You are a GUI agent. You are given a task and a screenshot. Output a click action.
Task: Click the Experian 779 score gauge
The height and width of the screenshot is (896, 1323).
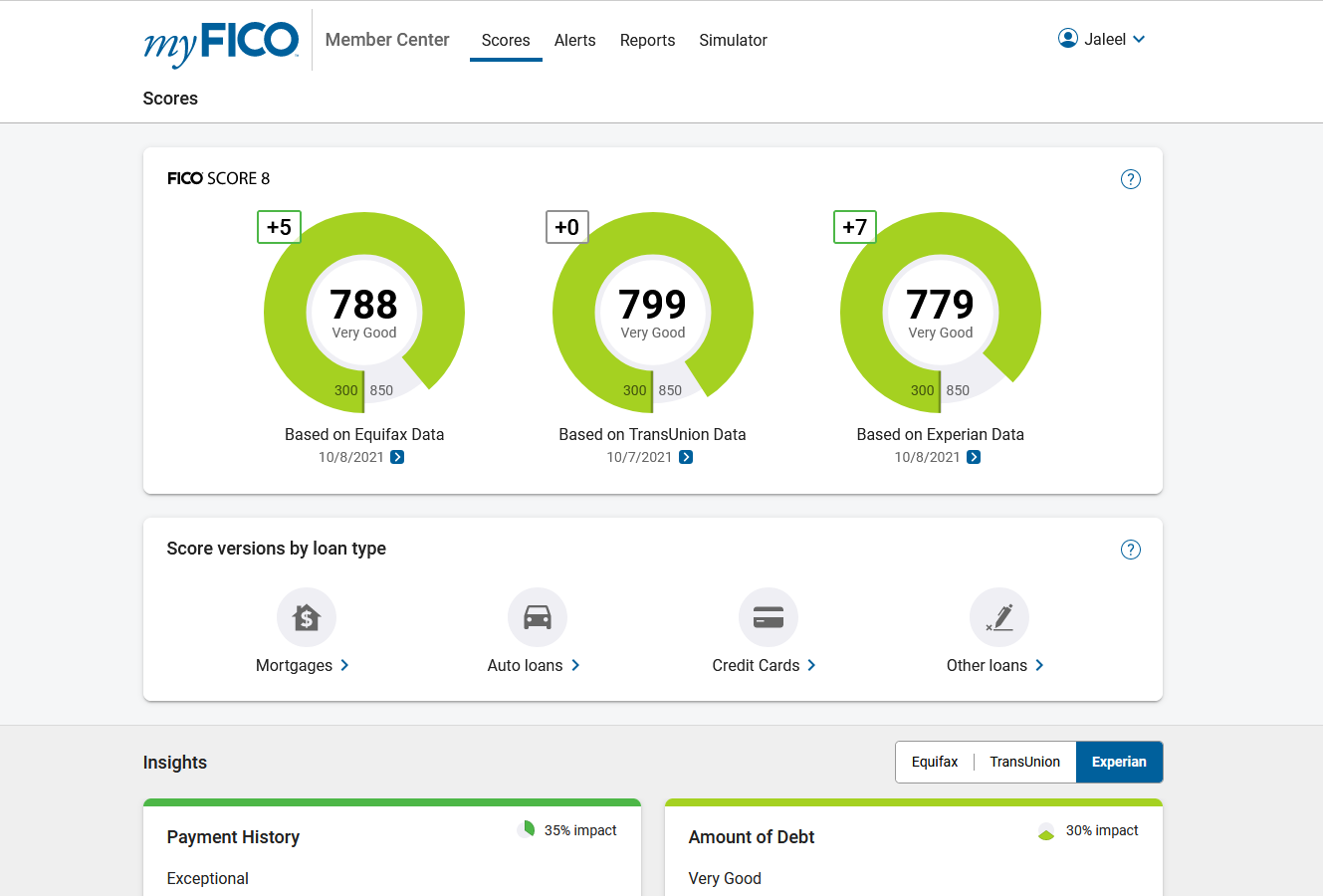(941, 313)
